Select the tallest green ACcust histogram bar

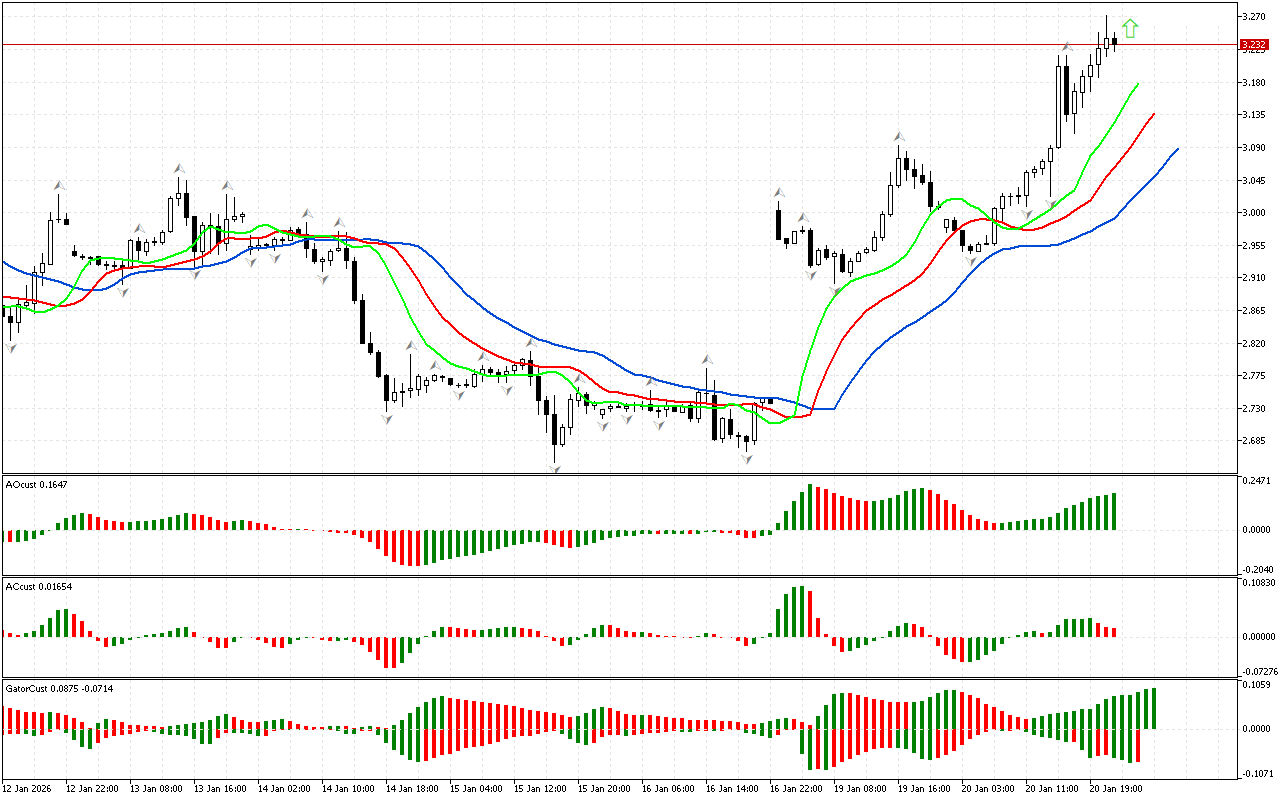click(x=800, y=610)
